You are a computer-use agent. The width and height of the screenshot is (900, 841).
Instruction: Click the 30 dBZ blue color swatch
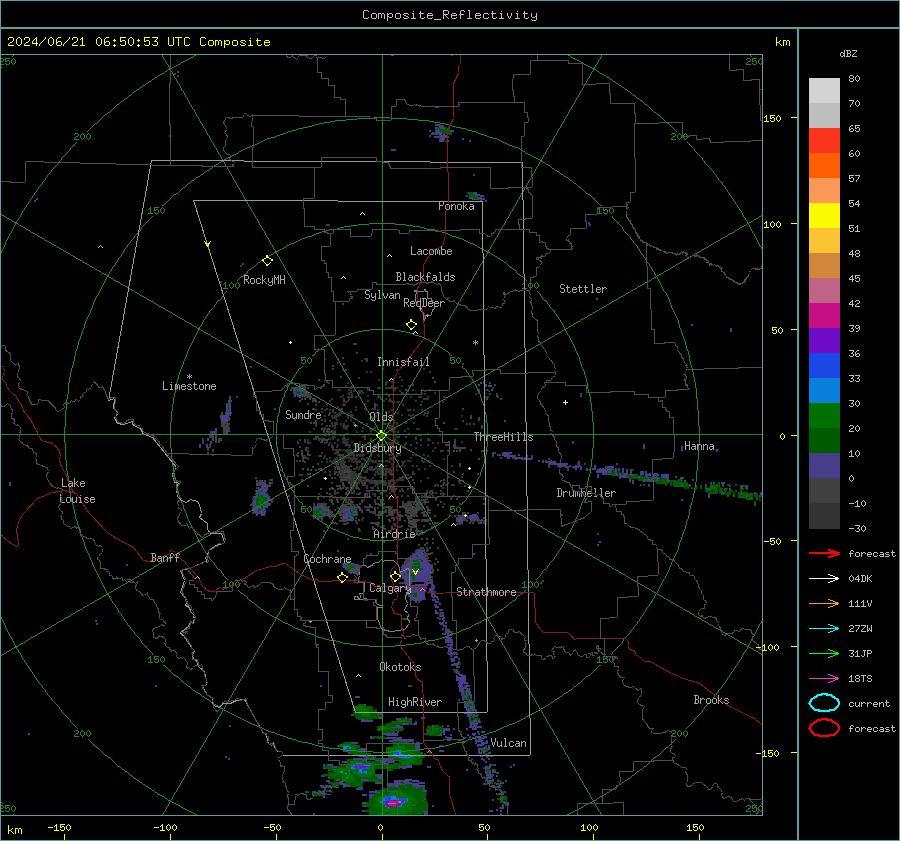(x=824, y=390)
